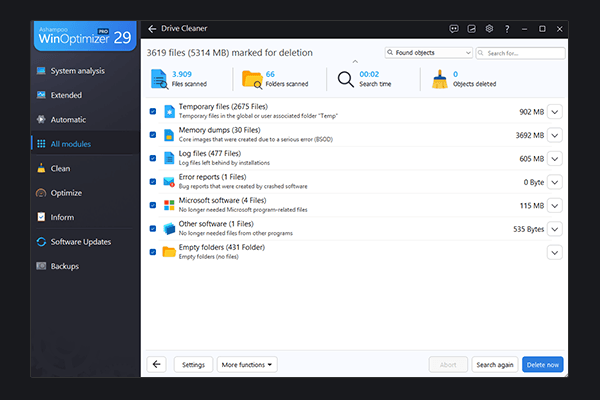
Task: Expand the Error reports row chevron
Action: click(554, 183)
